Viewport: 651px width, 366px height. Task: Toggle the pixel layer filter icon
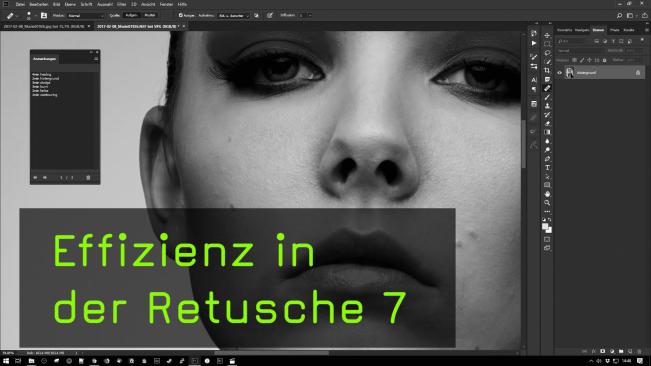click(597, 41)
